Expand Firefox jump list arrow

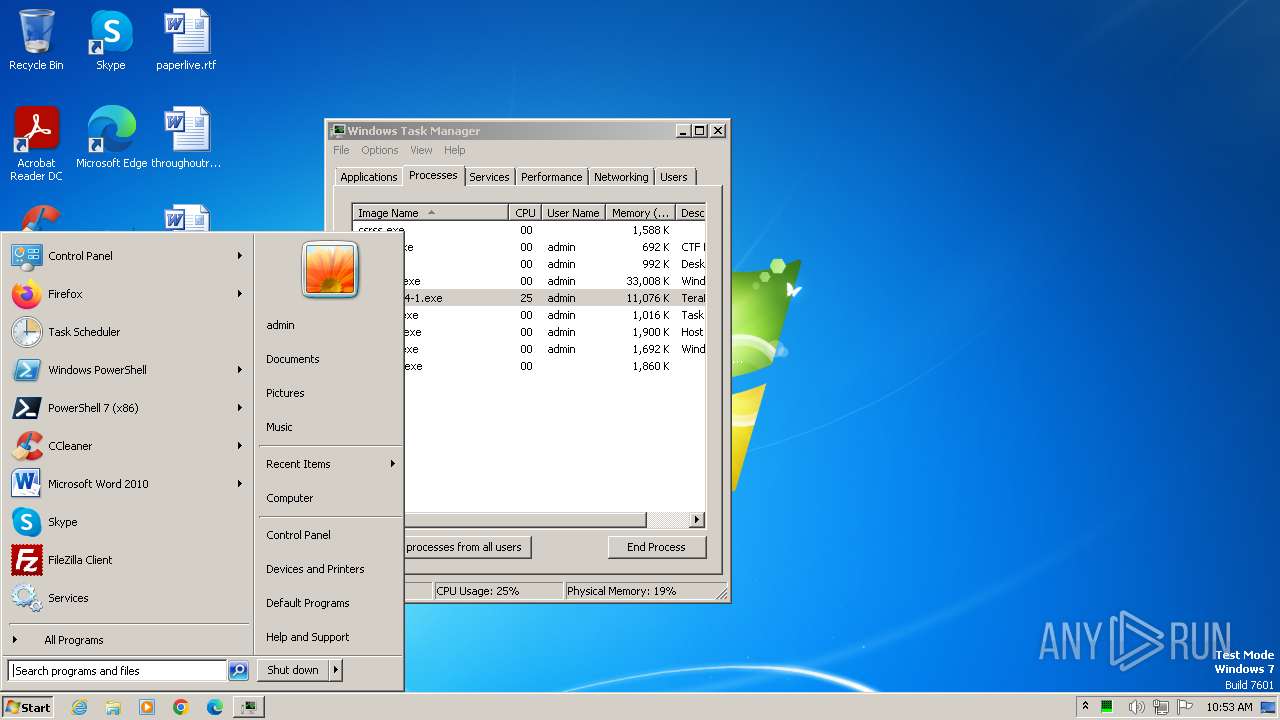coord(240,294)
